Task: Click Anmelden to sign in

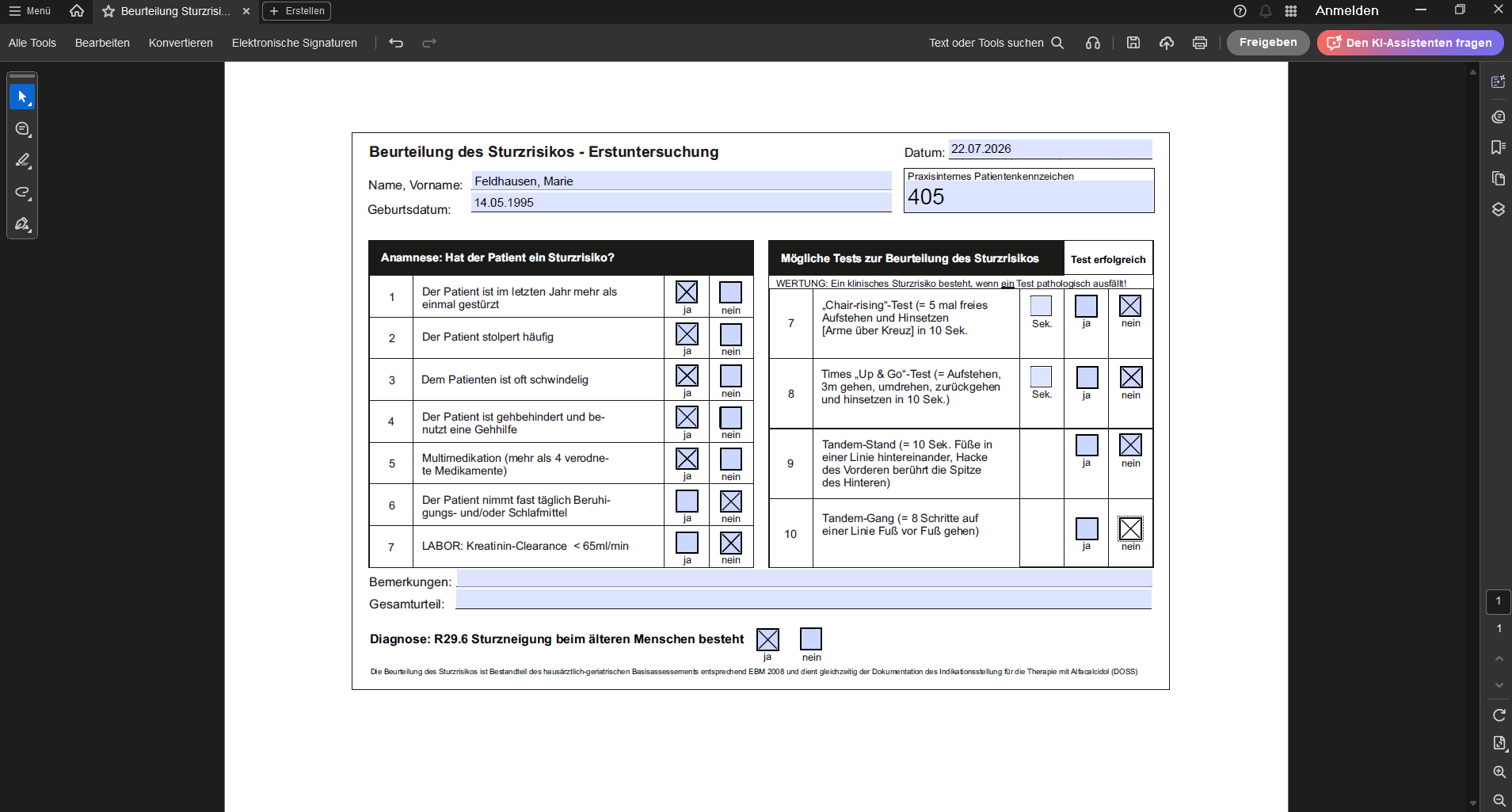Action: [1346, 11]
